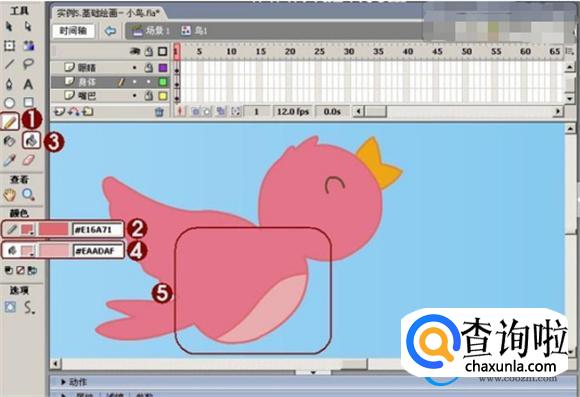This screenshot has height=397, width=580.
Task: Select the Oval tool
Action: 9,102
